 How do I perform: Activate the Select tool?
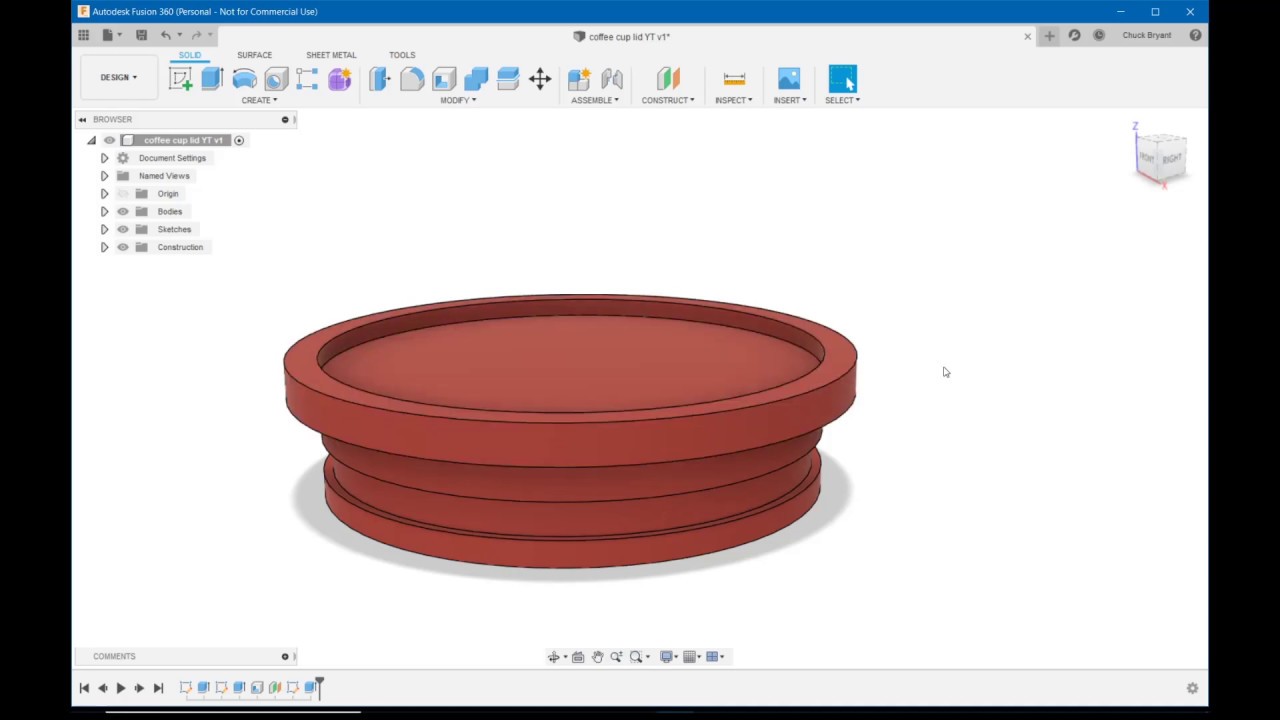[843, 79]
